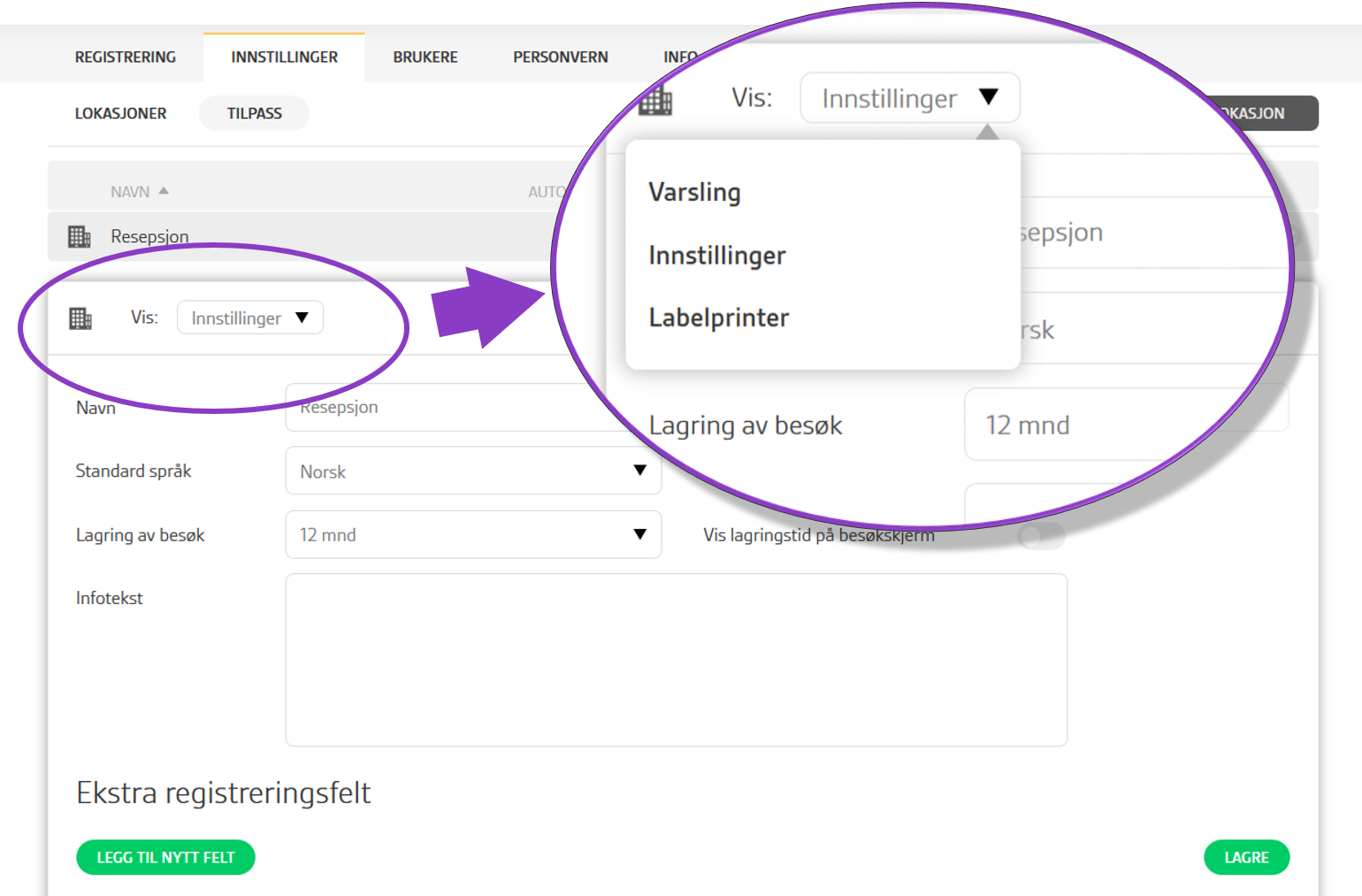
Task: Click the magnified building icon beside Vis
Action: point(655,98)
